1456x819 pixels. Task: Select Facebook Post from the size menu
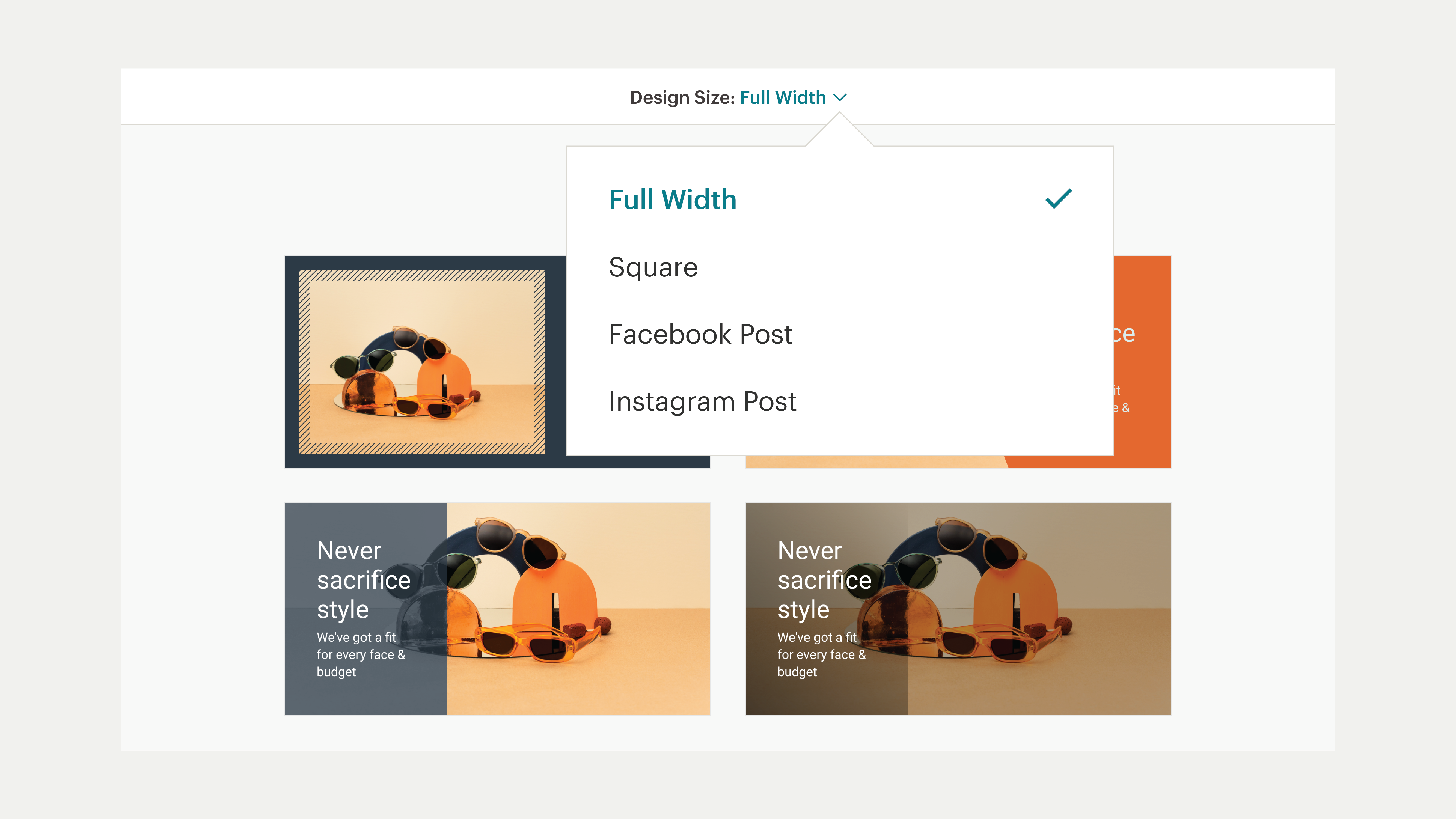pos(700,334)
